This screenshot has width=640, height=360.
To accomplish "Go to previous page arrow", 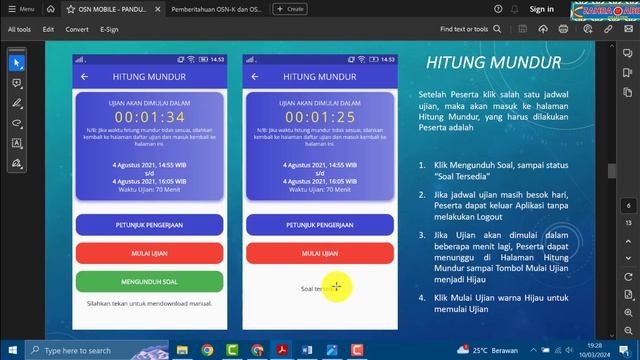I will point(628,242).
